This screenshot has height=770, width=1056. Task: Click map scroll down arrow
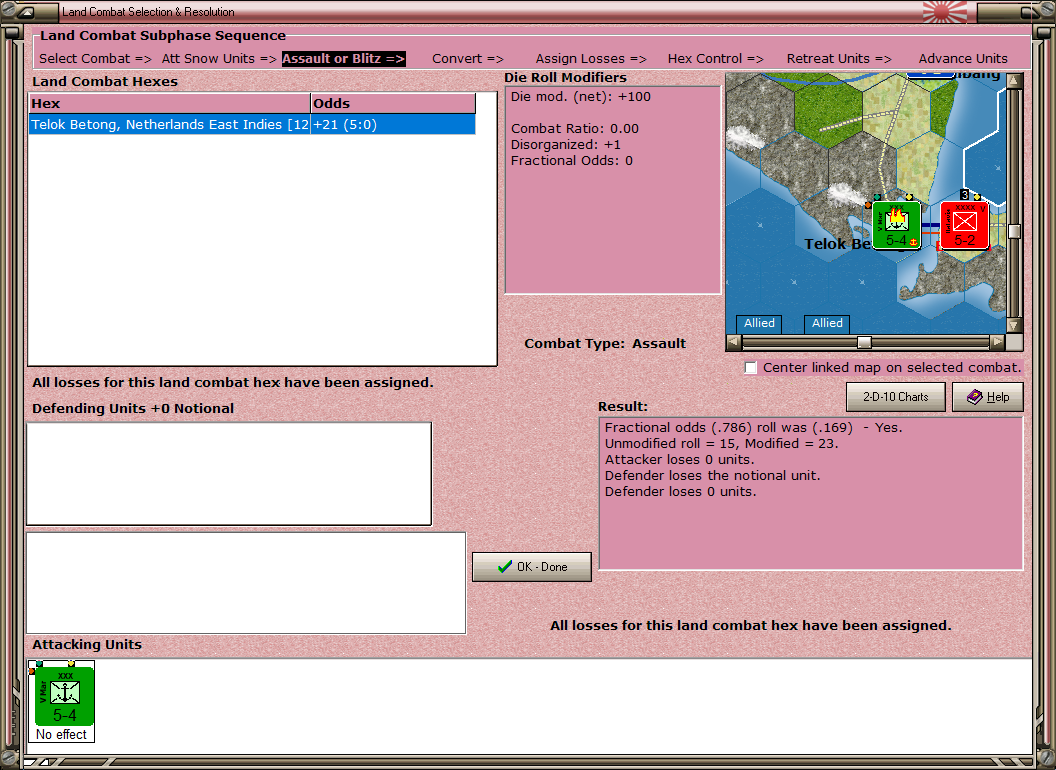pyautogui.click(x=1014, y=325)
